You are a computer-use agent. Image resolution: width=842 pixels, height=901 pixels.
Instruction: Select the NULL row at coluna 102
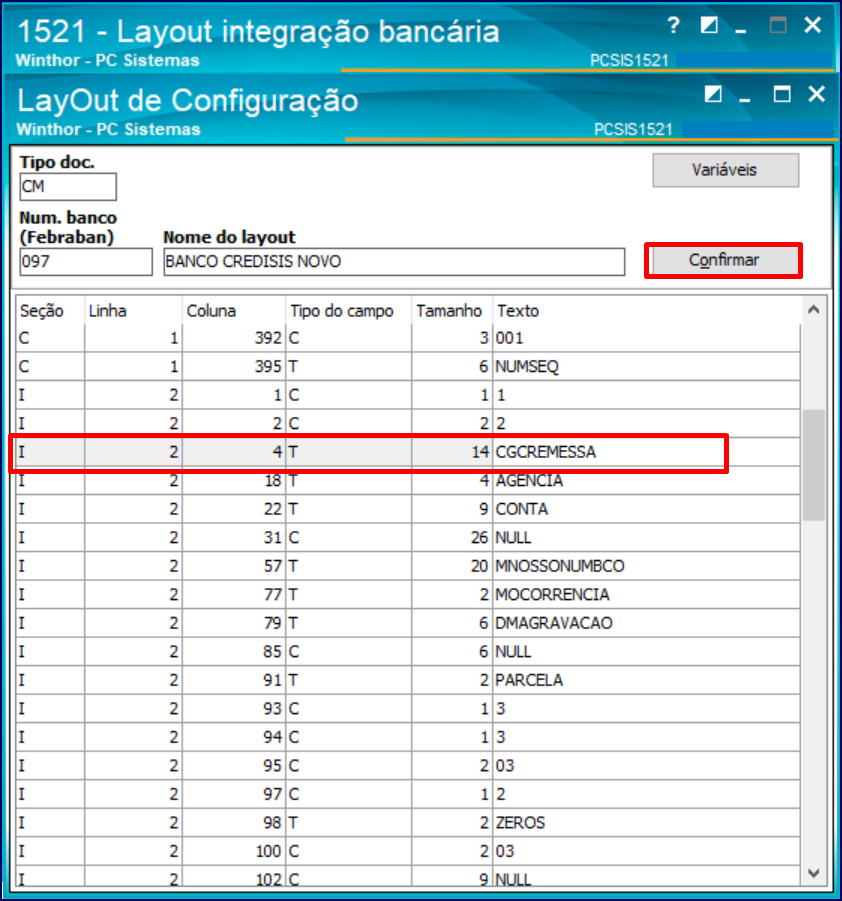click(408, 877)
